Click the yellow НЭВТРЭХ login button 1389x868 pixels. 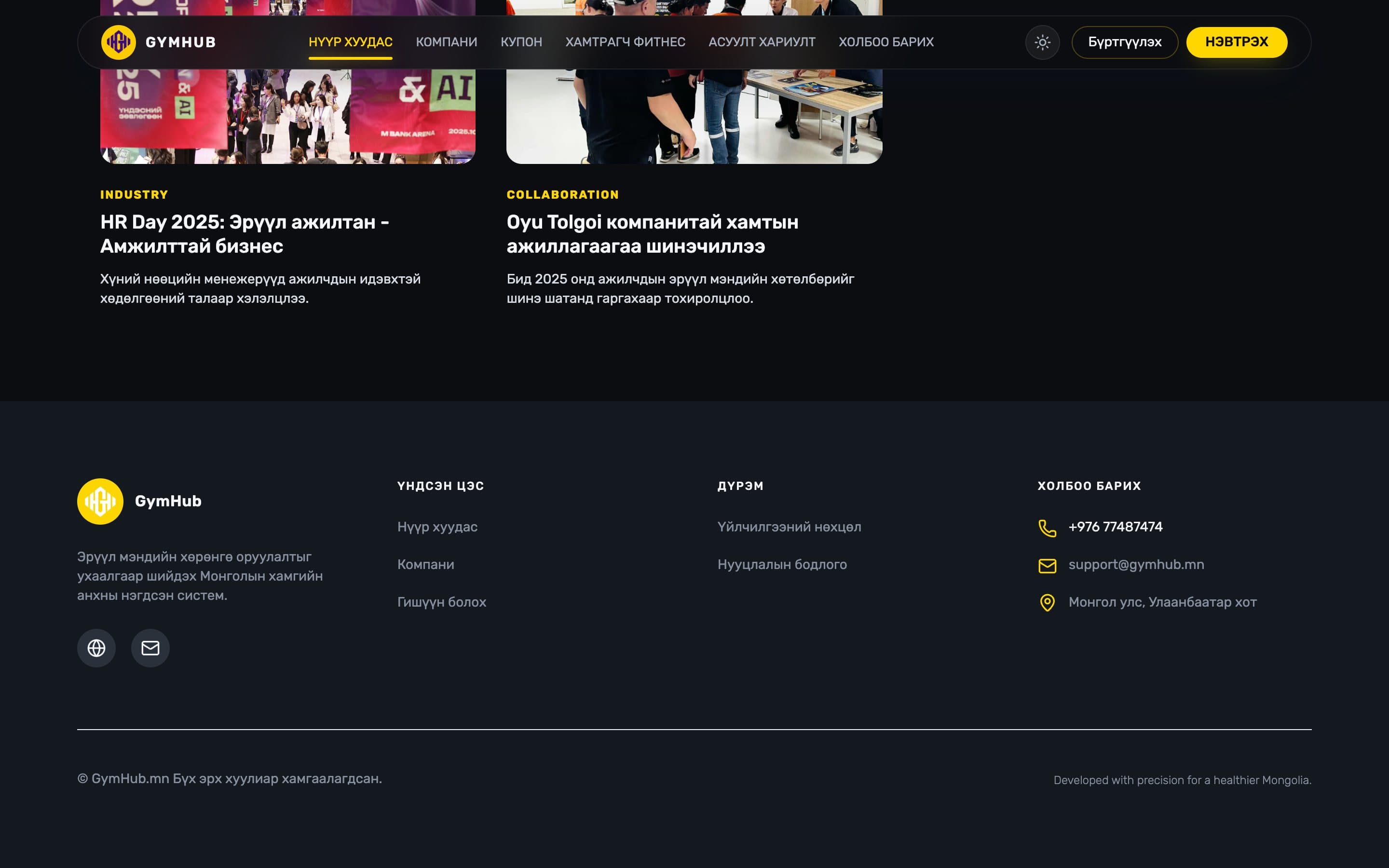click(x=1236, y=42)
